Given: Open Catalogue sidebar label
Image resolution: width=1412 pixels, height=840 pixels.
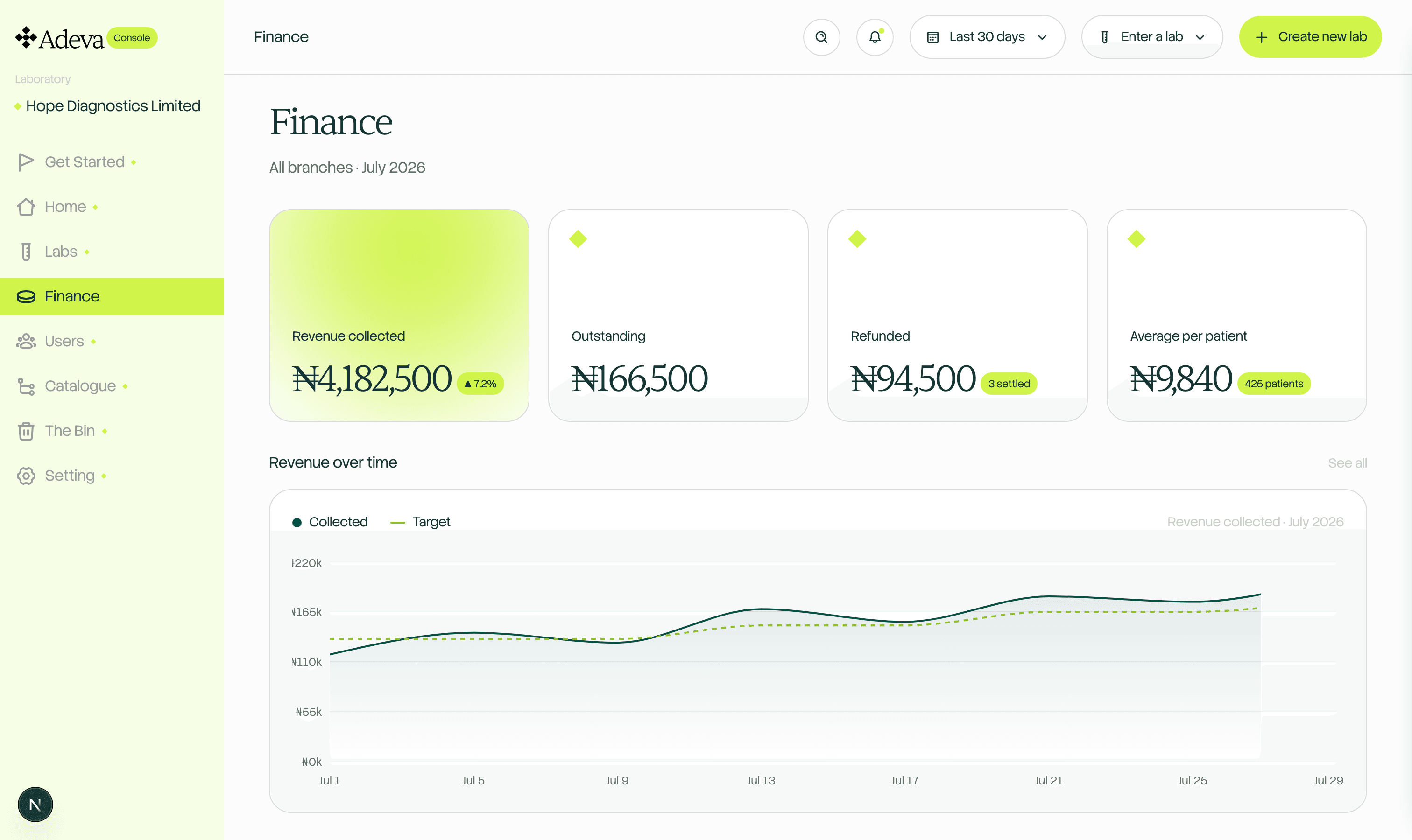Looking at the screenshot, I should pos(80,386).
